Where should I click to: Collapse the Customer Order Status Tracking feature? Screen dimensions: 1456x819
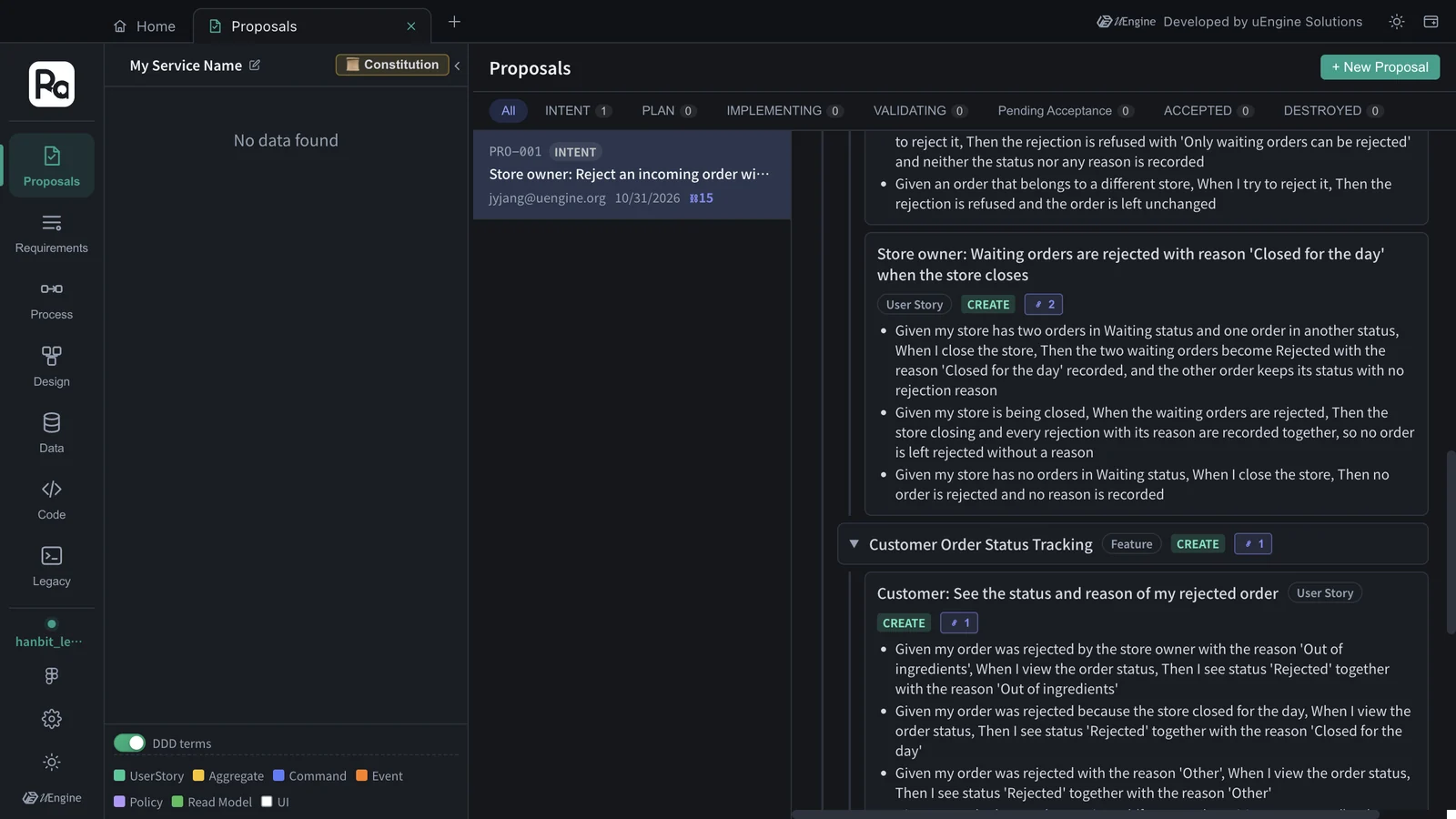coord(854,544)
